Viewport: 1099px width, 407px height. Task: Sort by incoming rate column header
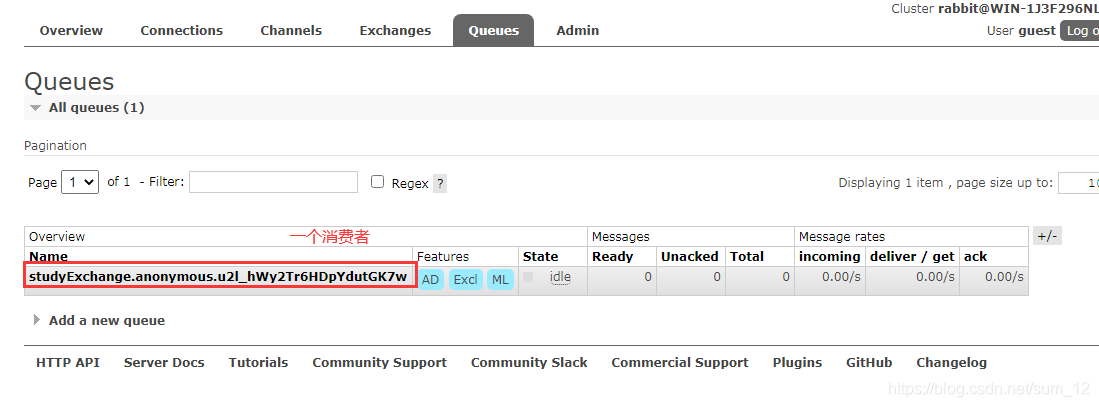click(830, 256)
